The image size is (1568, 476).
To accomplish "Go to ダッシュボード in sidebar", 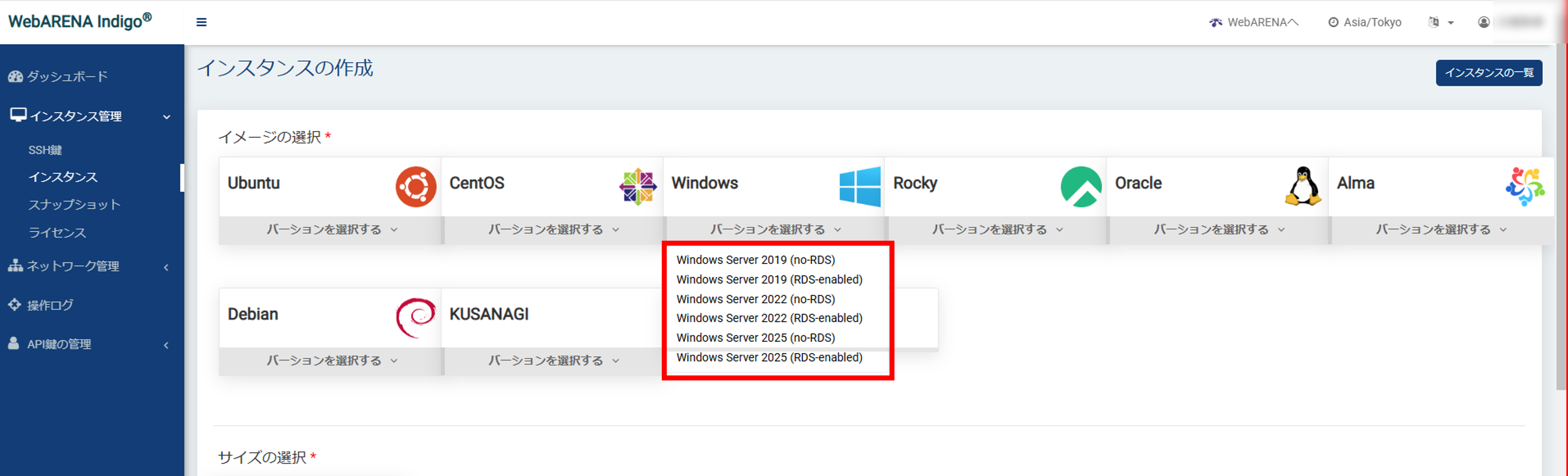I will coord(58,77).
